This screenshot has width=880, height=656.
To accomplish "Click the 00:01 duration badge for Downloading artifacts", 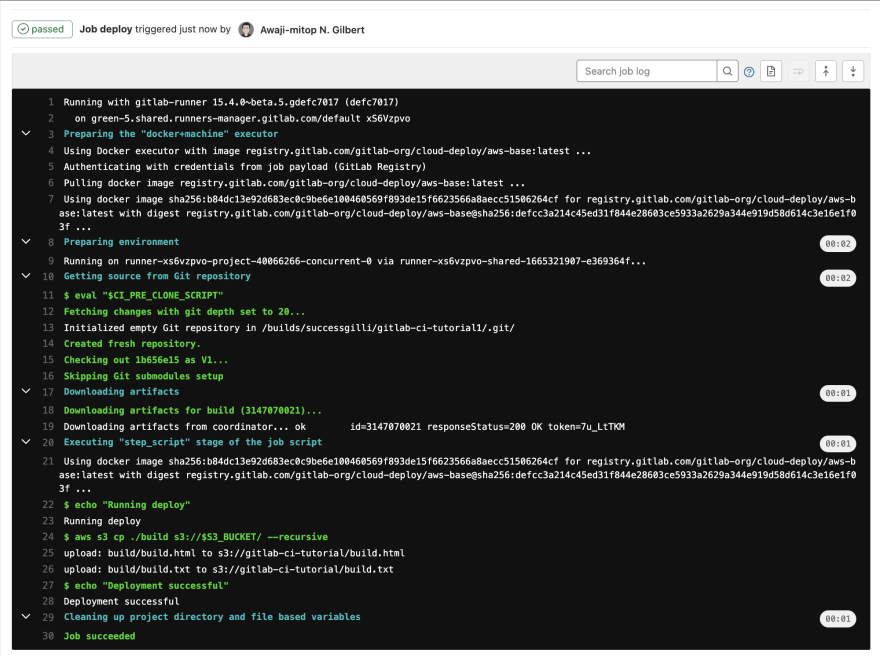I will [837, 393].
